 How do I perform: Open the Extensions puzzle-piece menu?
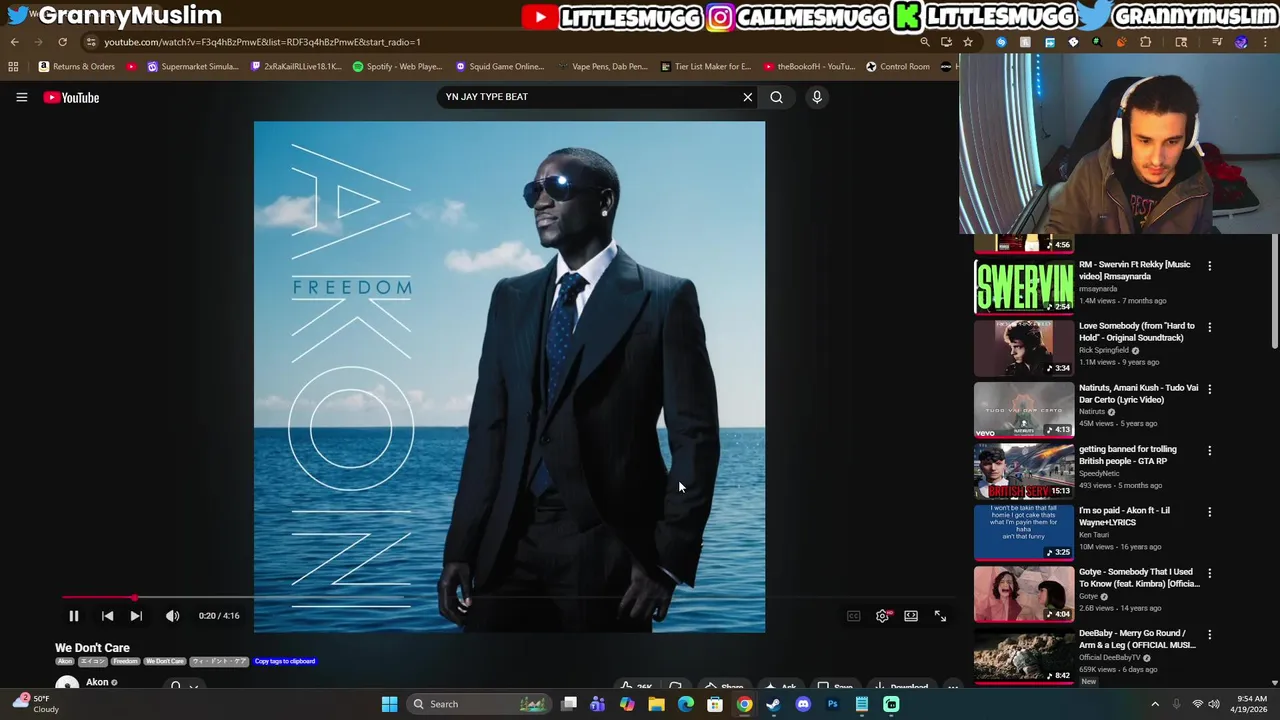(1145, 42)
